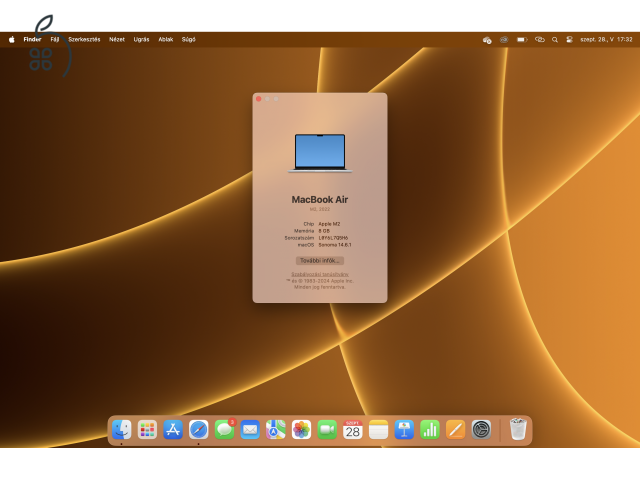Image resolution: width=640 pixels, height=480 pixels.
Task: Open the Ablak menu
Action: [166, 40]
